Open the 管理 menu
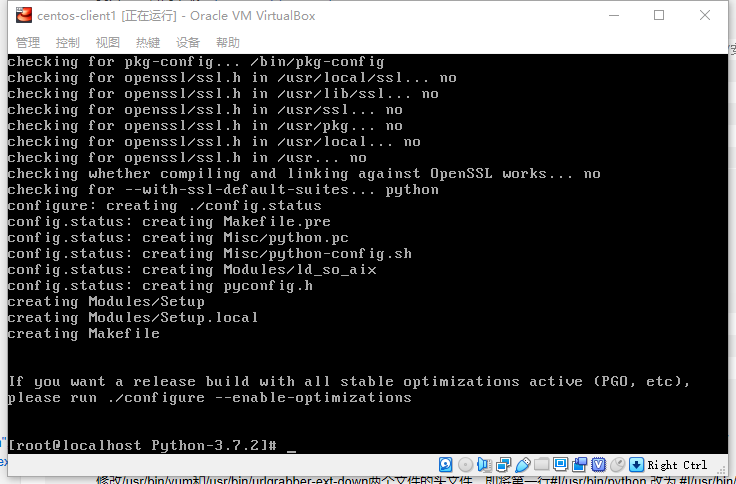 point(28,43)
